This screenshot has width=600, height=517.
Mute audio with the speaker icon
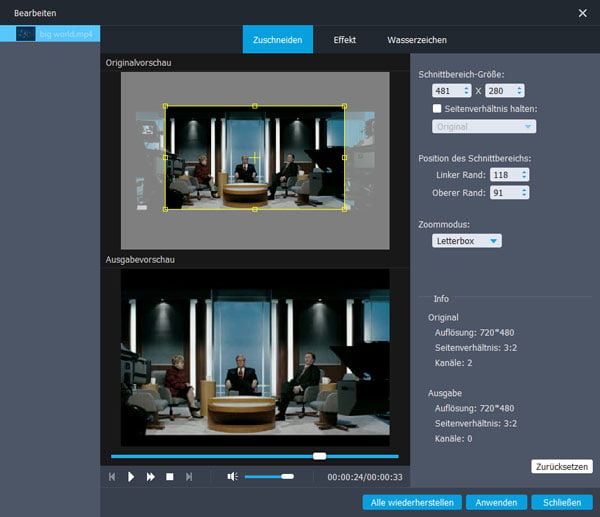(x=232, y=477)
